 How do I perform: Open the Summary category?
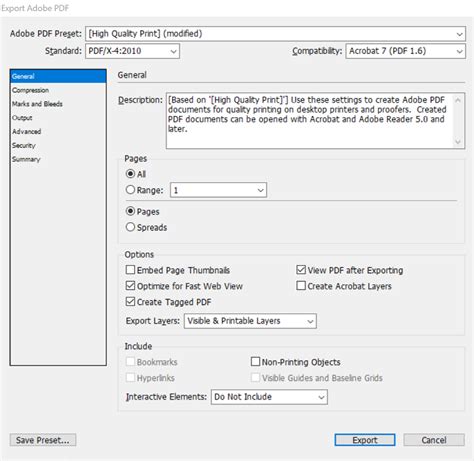point(26,159)
